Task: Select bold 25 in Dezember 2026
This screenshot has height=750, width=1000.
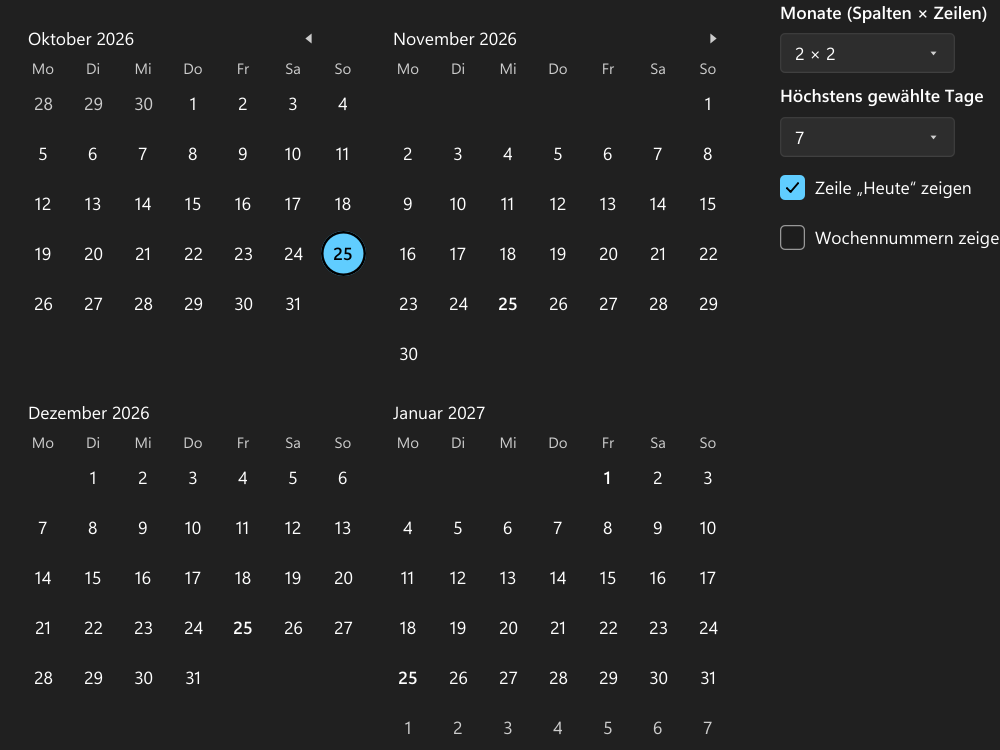Action: [243, 628]
